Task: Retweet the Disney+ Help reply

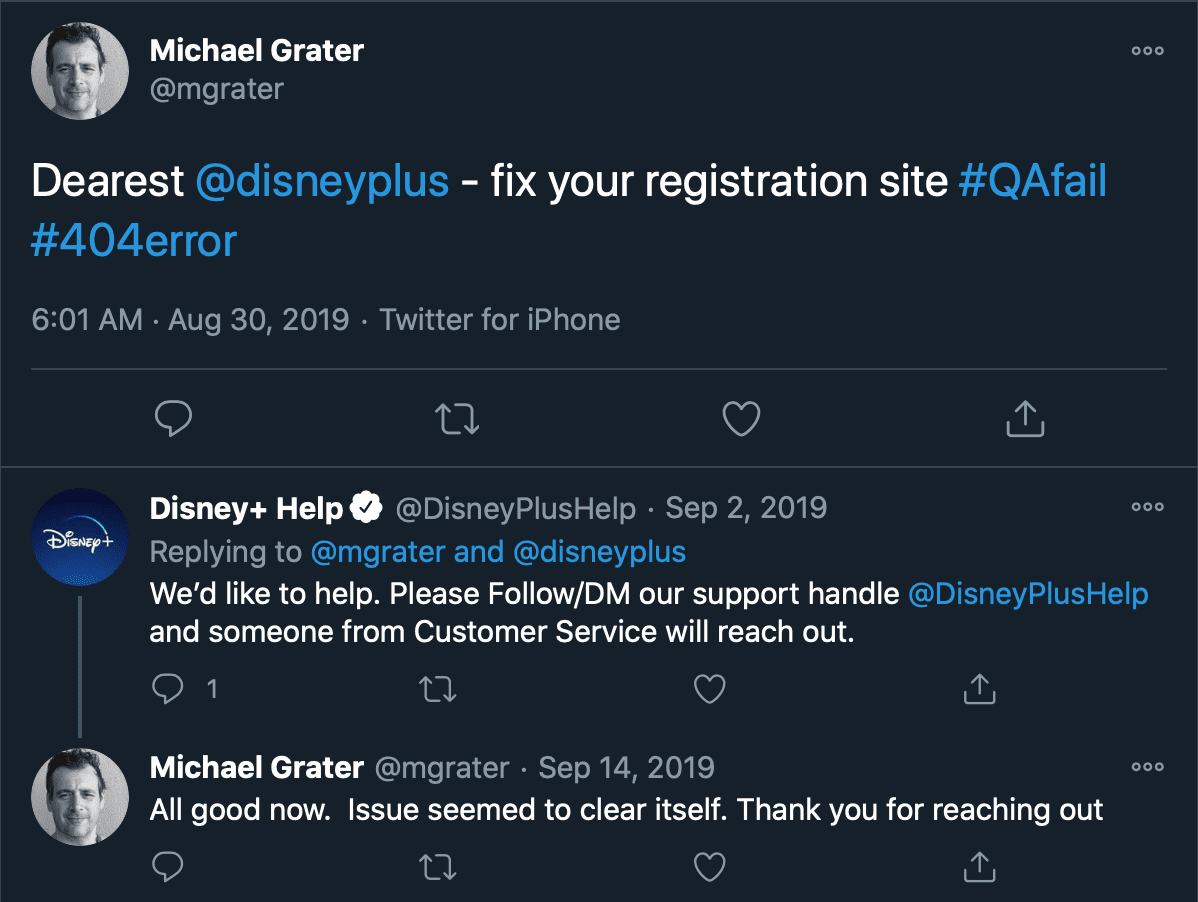Action: point(437,688)
